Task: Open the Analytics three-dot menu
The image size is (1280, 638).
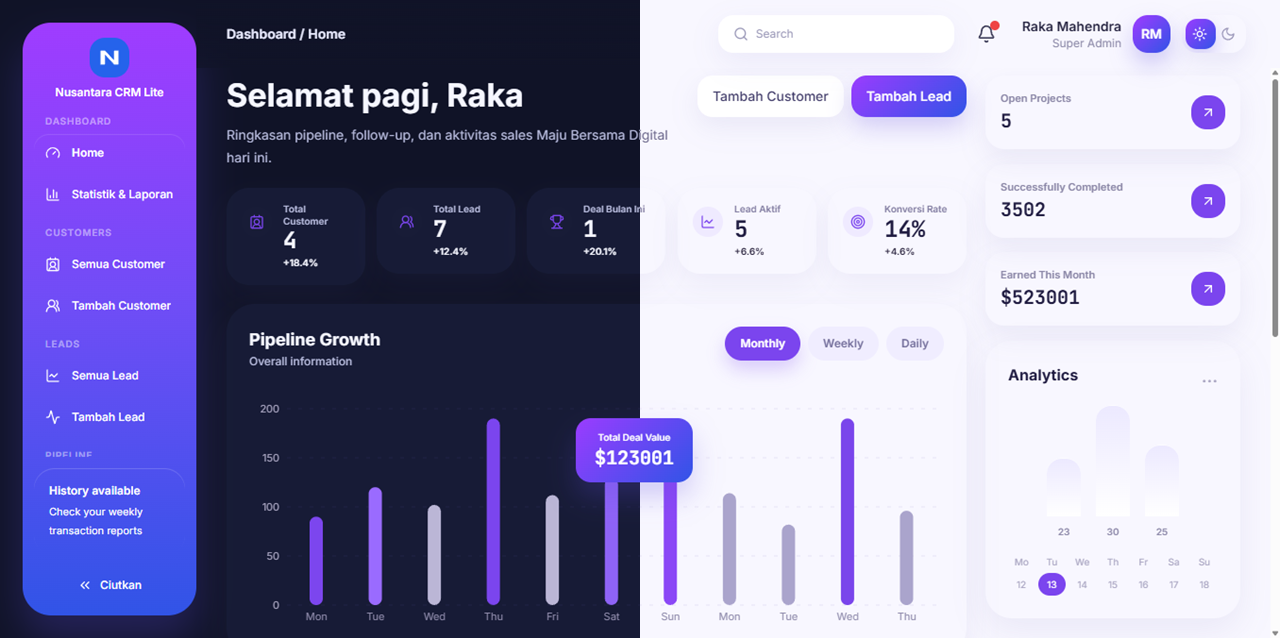Action: point(1210,381)
